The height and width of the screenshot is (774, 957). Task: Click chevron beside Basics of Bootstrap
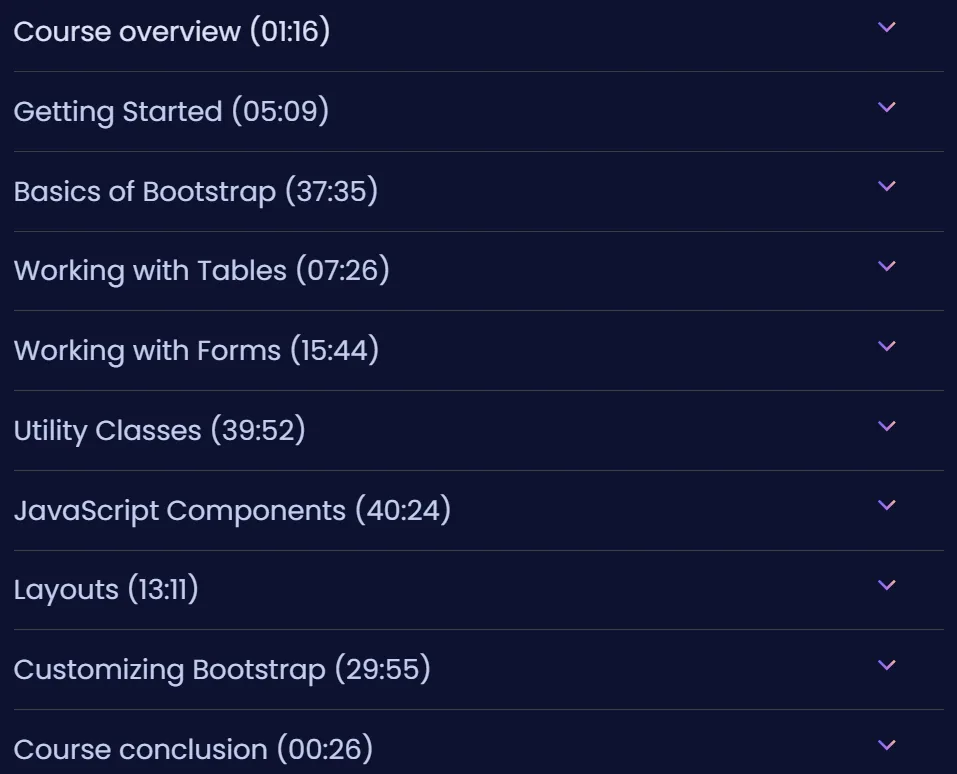(x=886, y=186)
